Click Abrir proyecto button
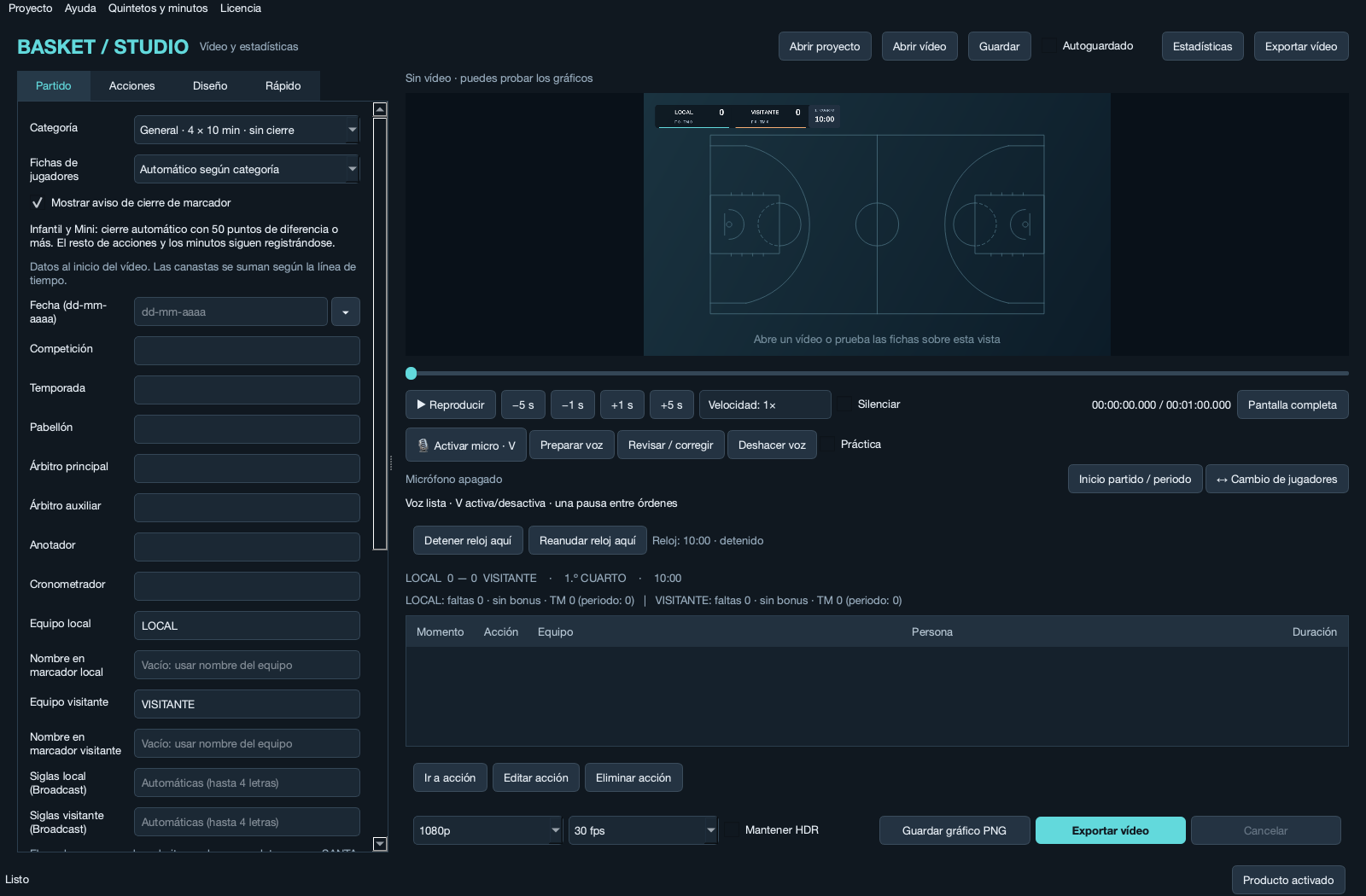The height and width of the screenshot is (896, 1366). pyautogui.click(x=825, y=46)
